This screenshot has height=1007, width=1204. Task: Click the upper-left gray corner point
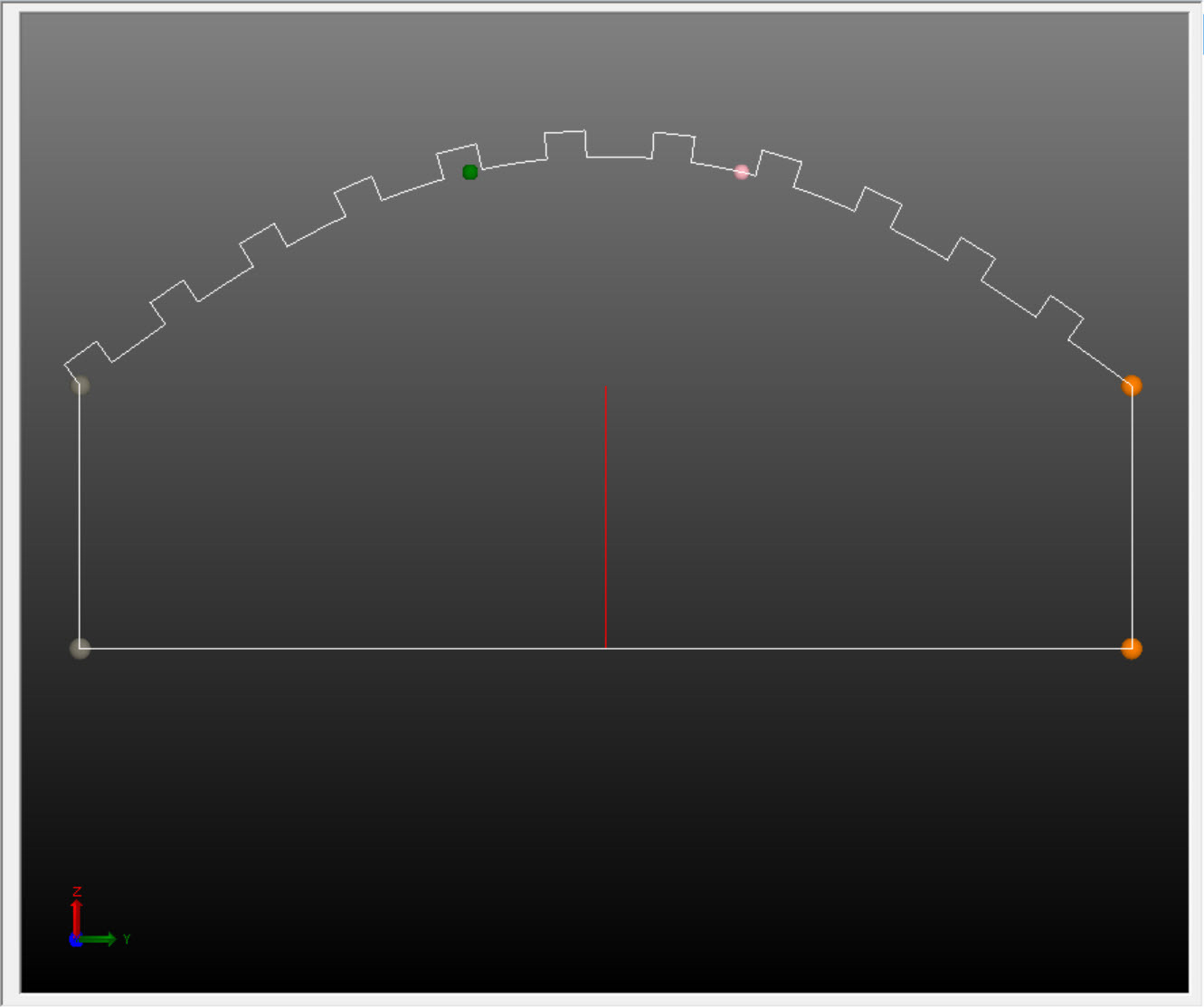[x=81, y=385]
